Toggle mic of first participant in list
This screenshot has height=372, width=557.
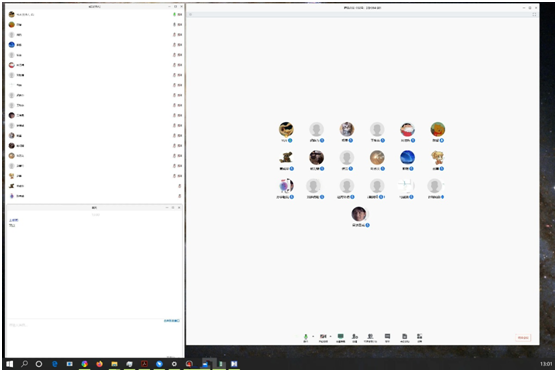(174, 15)
